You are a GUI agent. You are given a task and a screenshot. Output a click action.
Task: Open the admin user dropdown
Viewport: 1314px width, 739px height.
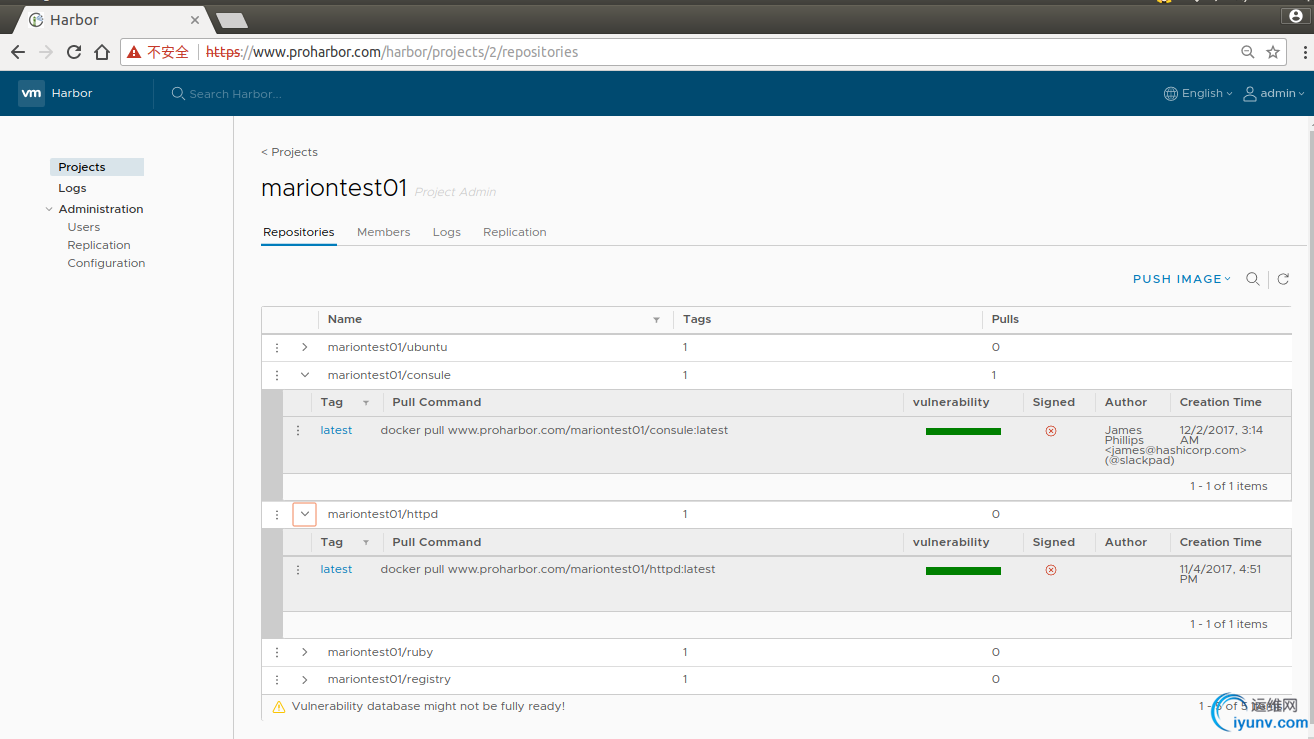[x=1274, y=93]
